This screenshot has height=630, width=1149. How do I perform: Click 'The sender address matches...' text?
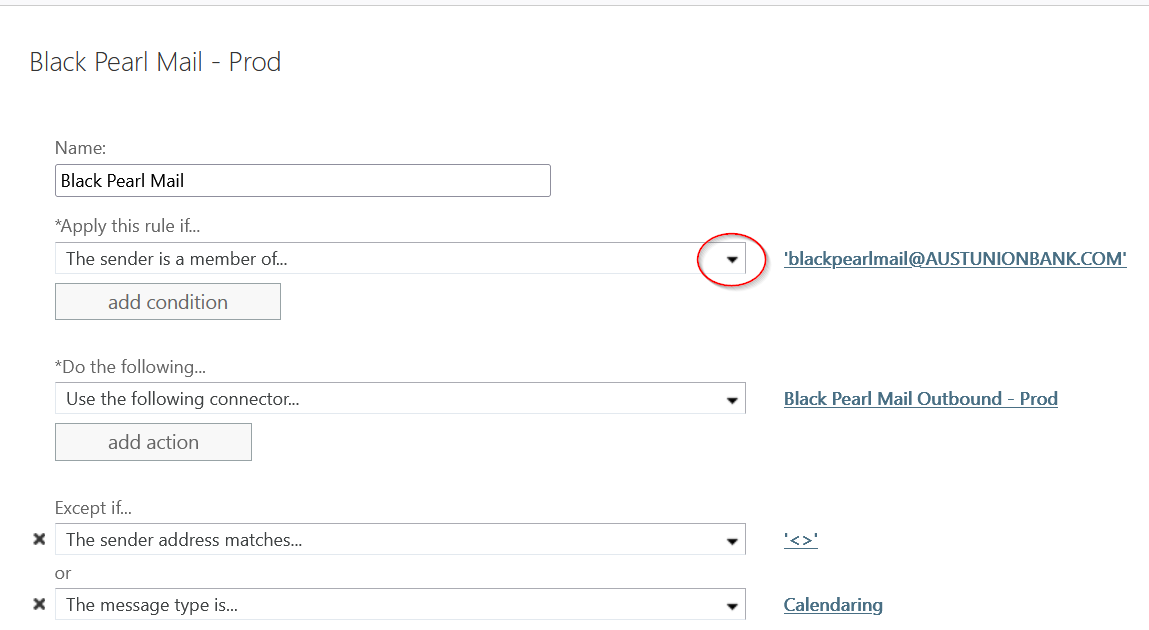click(184, 540)
